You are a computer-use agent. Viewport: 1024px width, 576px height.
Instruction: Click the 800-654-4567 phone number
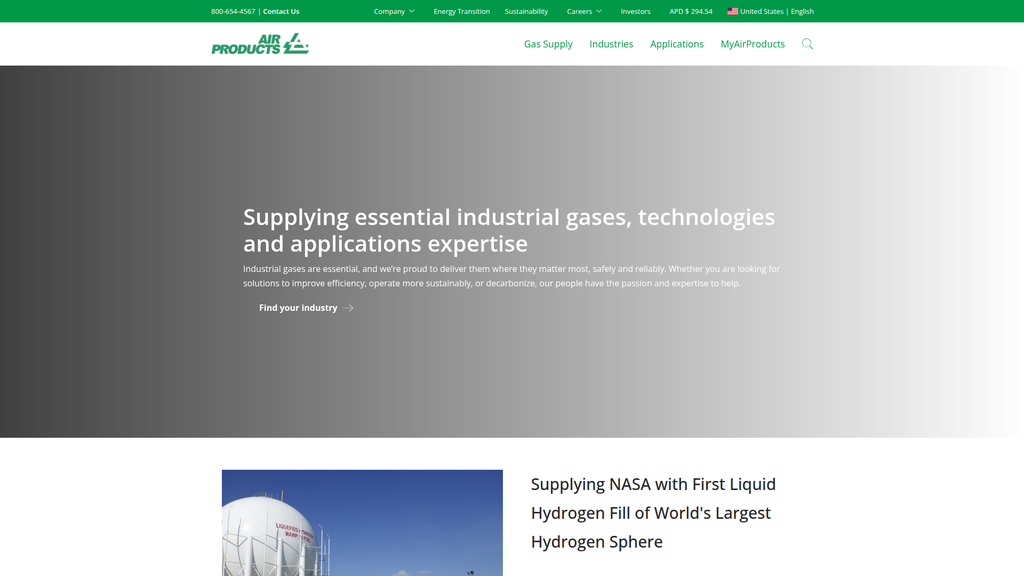tap(233, 11)
